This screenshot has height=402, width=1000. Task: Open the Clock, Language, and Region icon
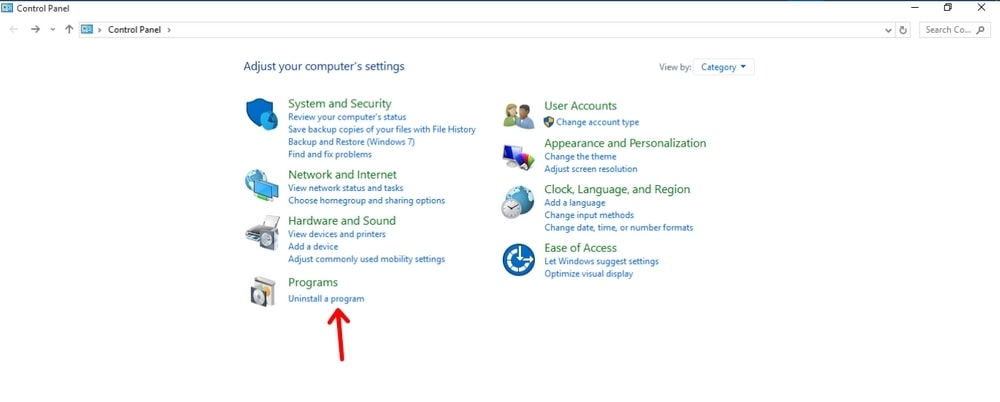tap(517, 202)
